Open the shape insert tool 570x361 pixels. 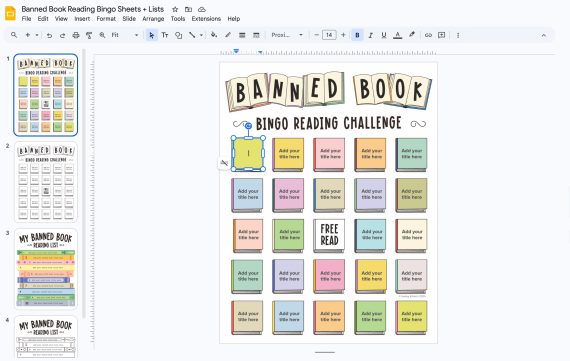[x=178, y=35]
